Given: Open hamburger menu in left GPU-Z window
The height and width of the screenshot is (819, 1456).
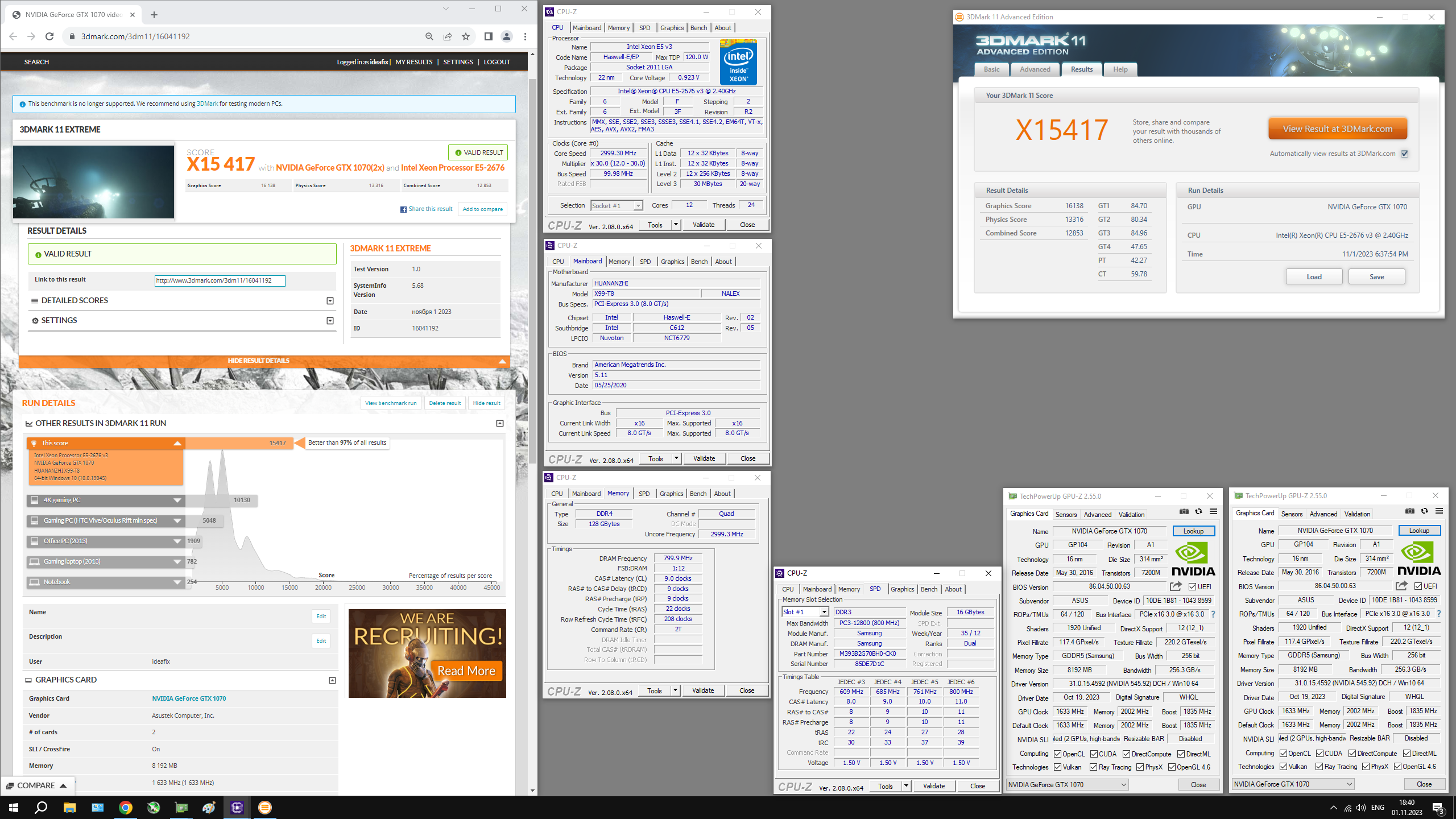Looking at the screenshot, I should (1213, 511).
